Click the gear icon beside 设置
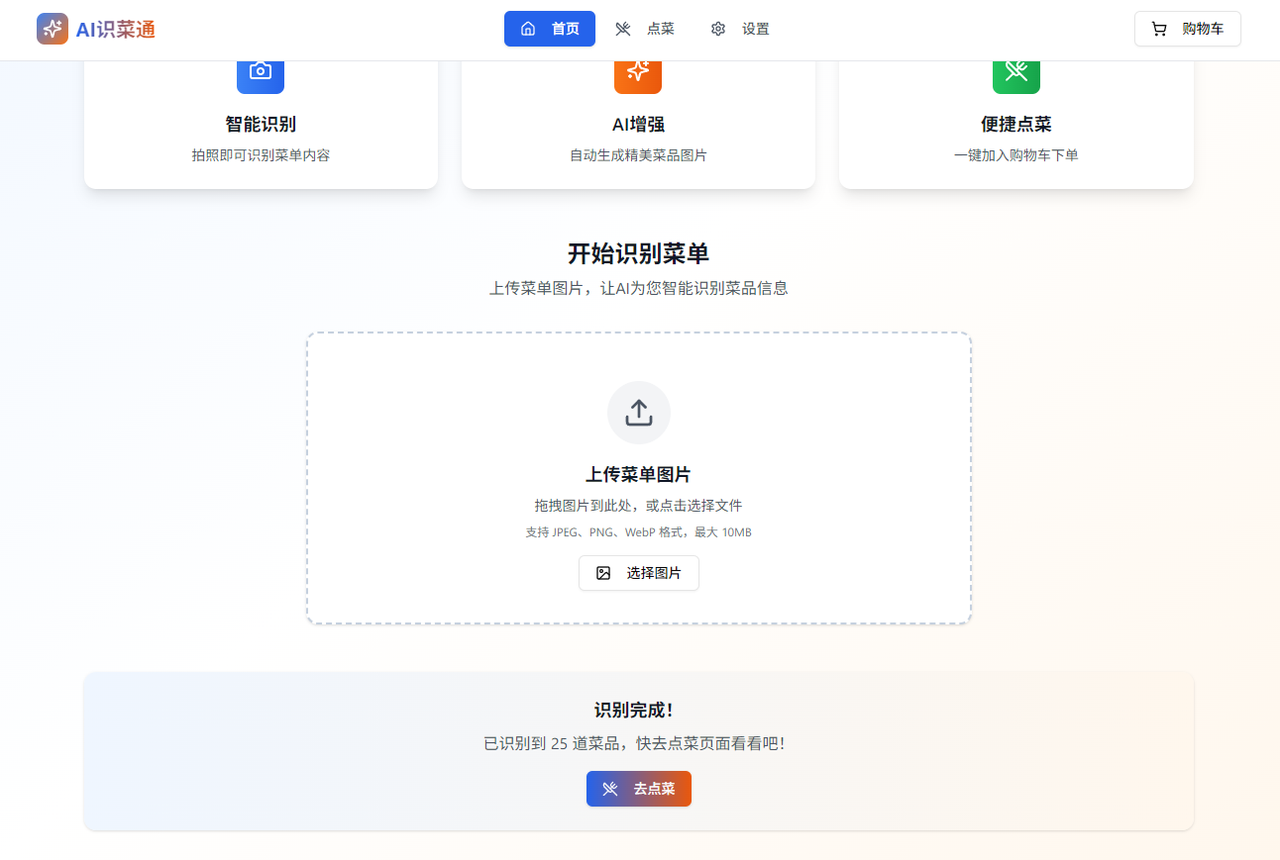 pos(718,29)
